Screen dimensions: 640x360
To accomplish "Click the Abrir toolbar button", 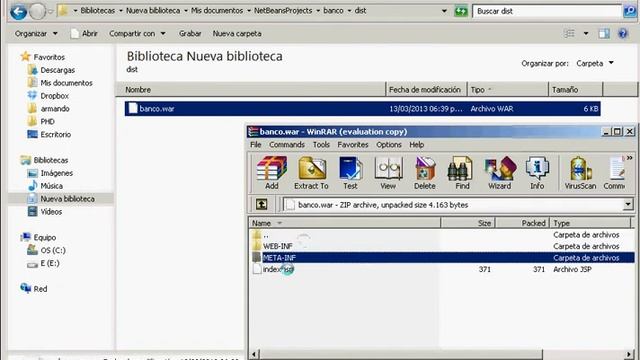I will click(x=84, y=33).
